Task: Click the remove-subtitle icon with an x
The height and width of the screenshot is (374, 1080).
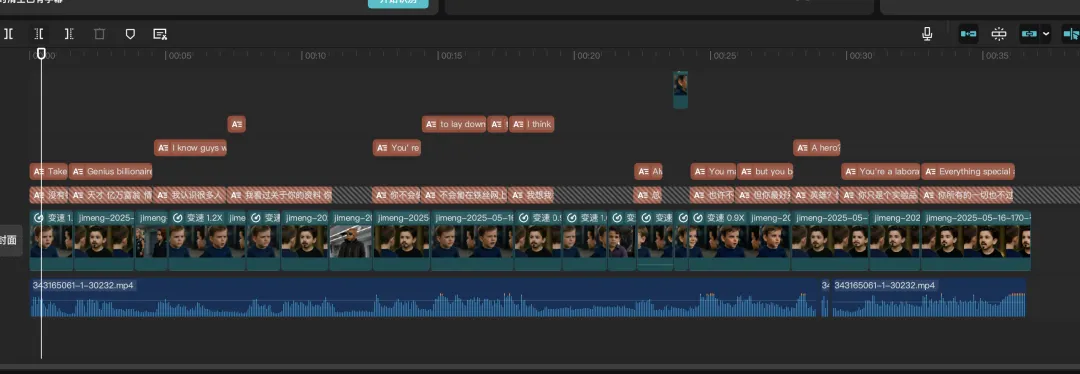Action: [x=160, y=34]
